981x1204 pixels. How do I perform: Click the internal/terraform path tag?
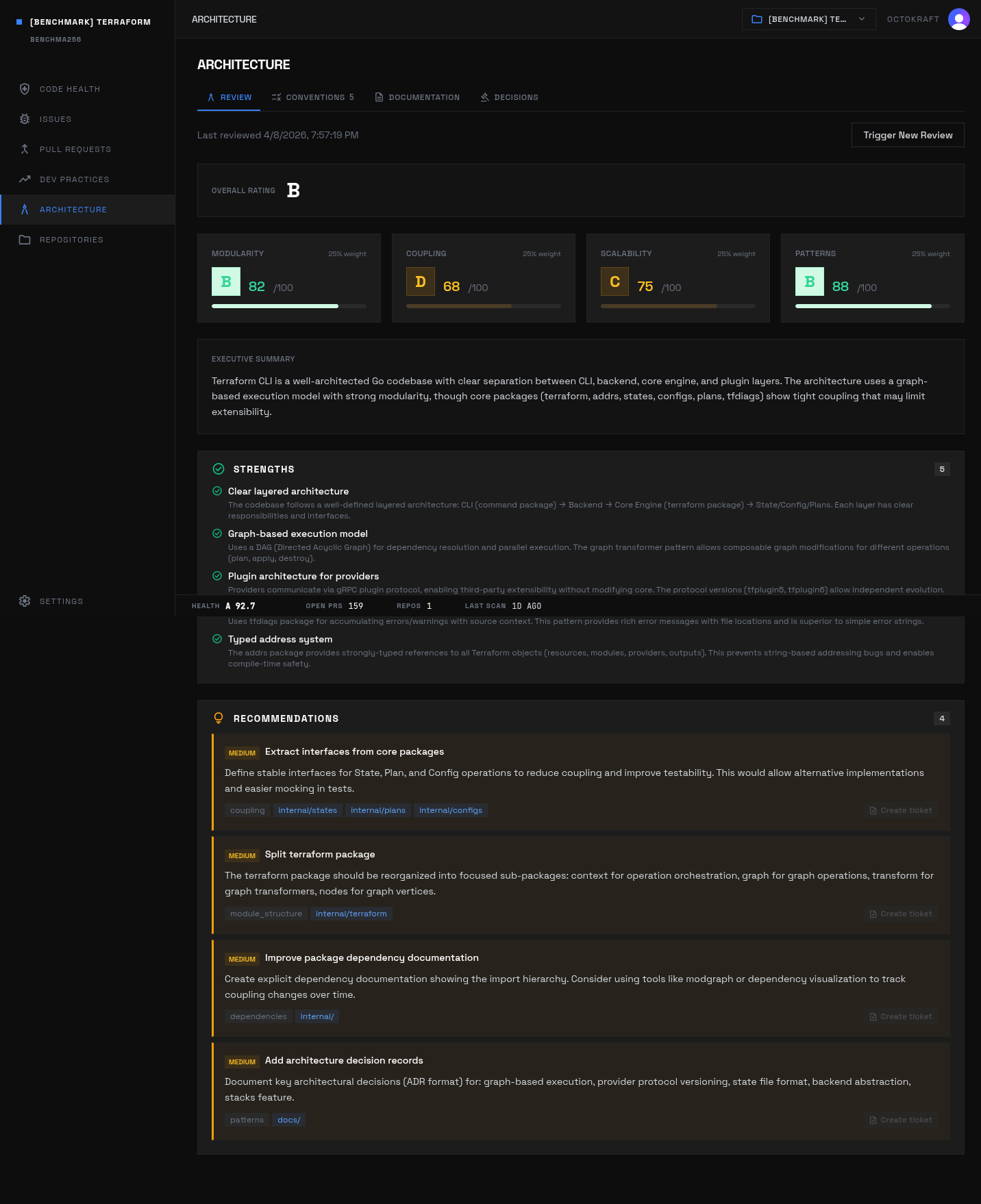[x=351, y=914]
